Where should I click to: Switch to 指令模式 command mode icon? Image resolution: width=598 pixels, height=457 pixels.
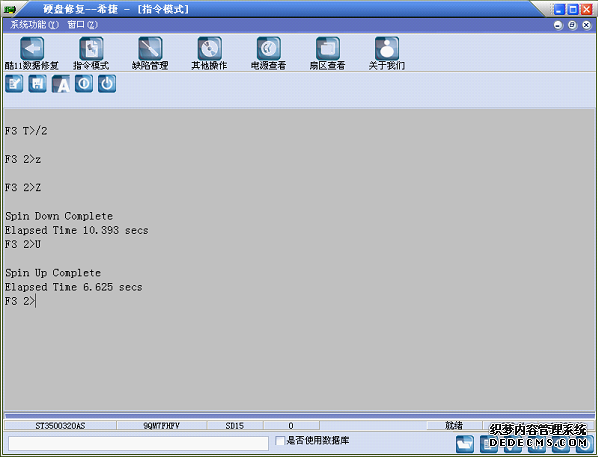(x=91, y=49)
